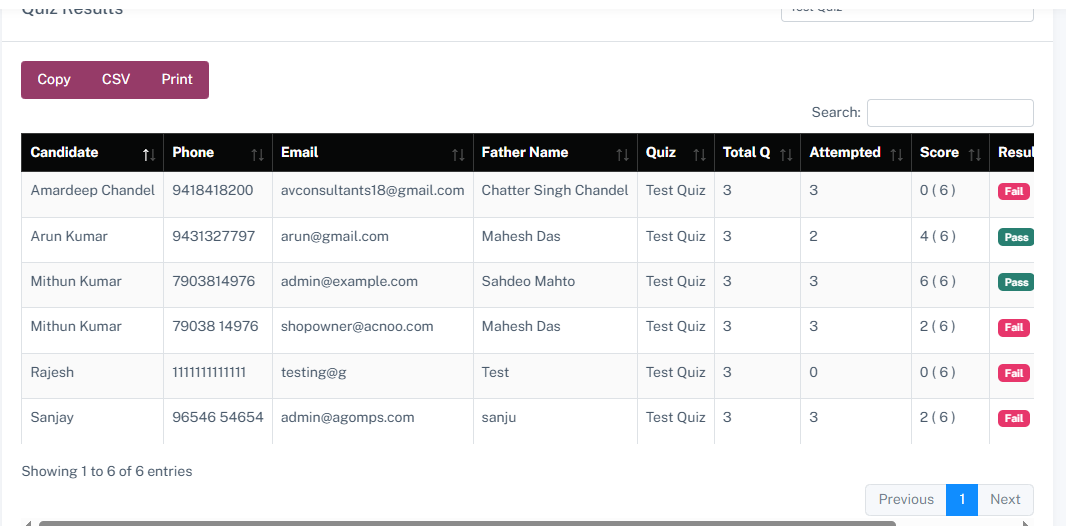
Task: Click Next page in pagination
Action: click(1005, 500)
